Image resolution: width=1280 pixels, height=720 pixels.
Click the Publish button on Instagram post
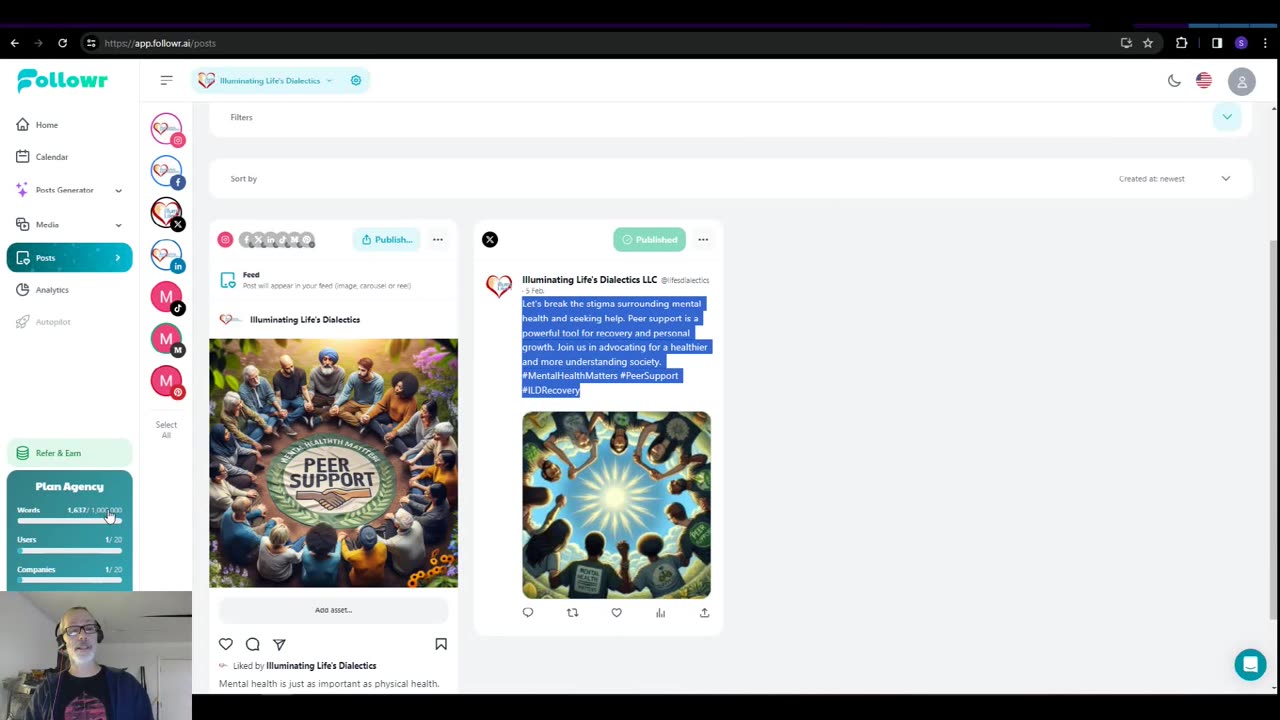coord(386,239)
